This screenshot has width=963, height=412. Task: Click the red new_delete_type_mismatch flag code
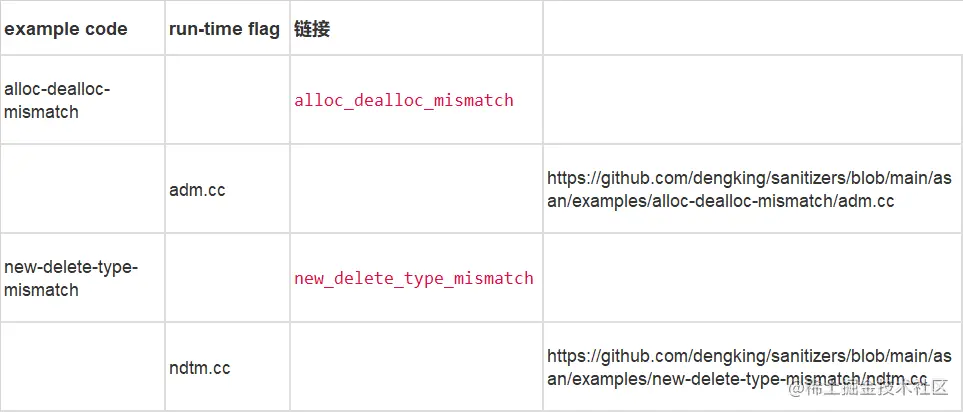click(x=414, y=278)
